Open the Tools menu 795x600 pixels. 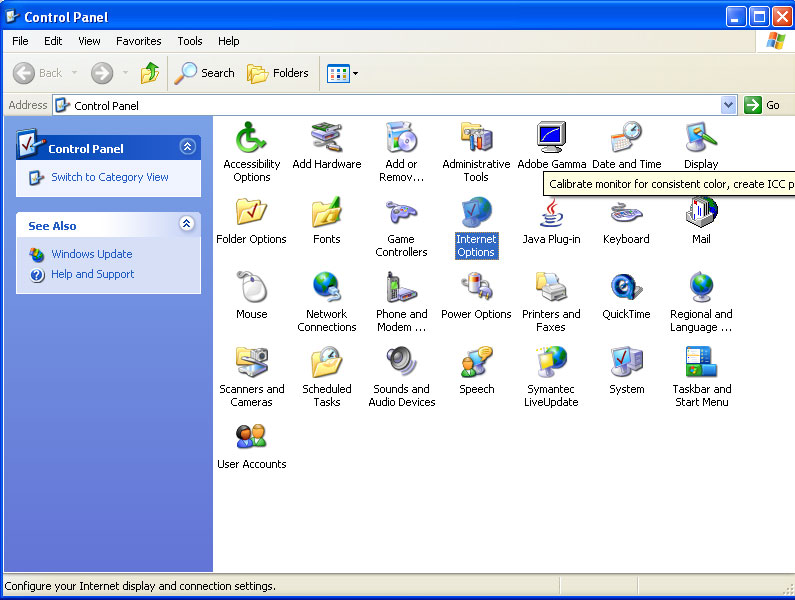click(x=190, y=41)
